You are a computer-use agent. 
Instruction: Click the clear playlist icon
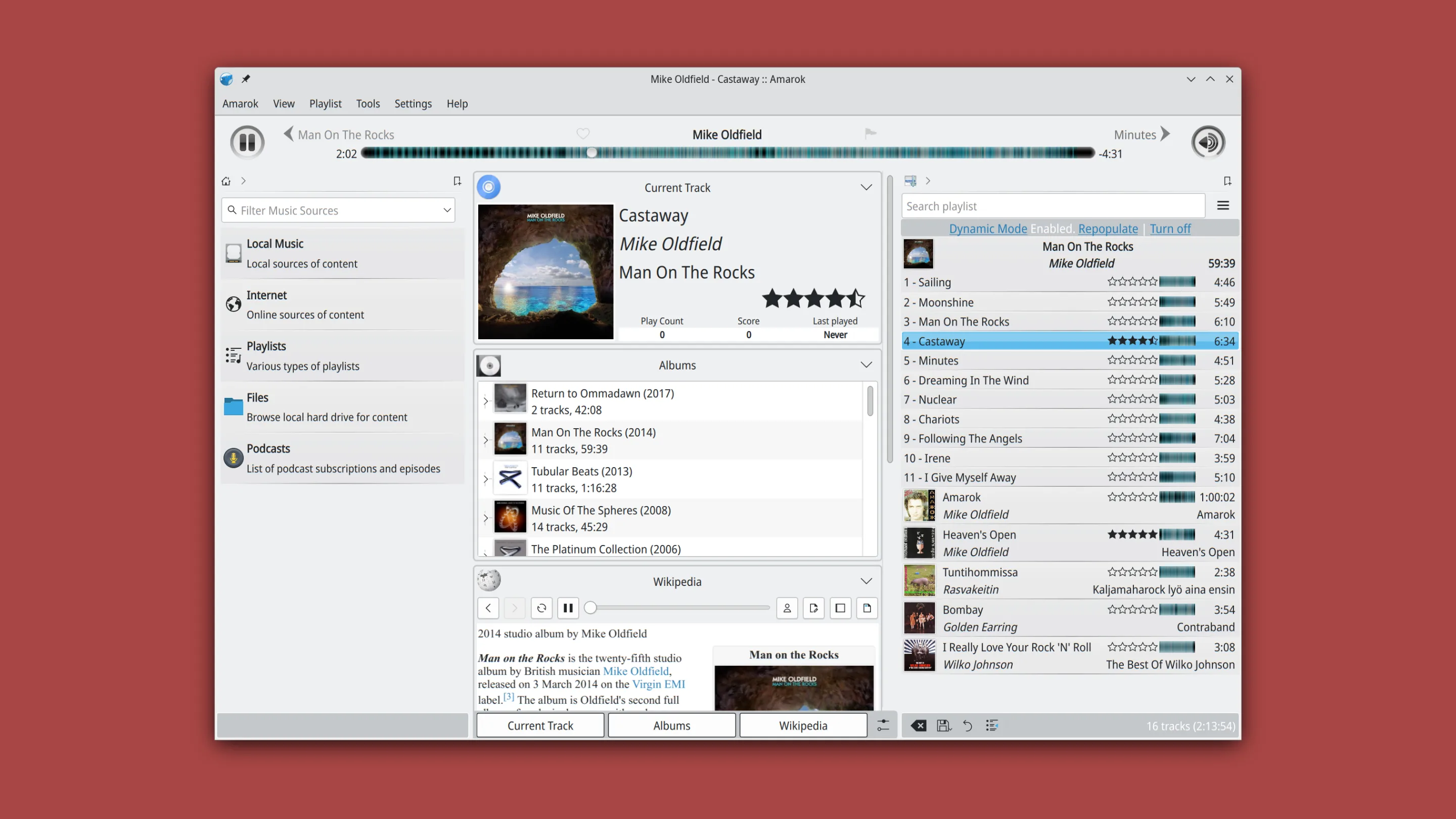tap(918, 725)
